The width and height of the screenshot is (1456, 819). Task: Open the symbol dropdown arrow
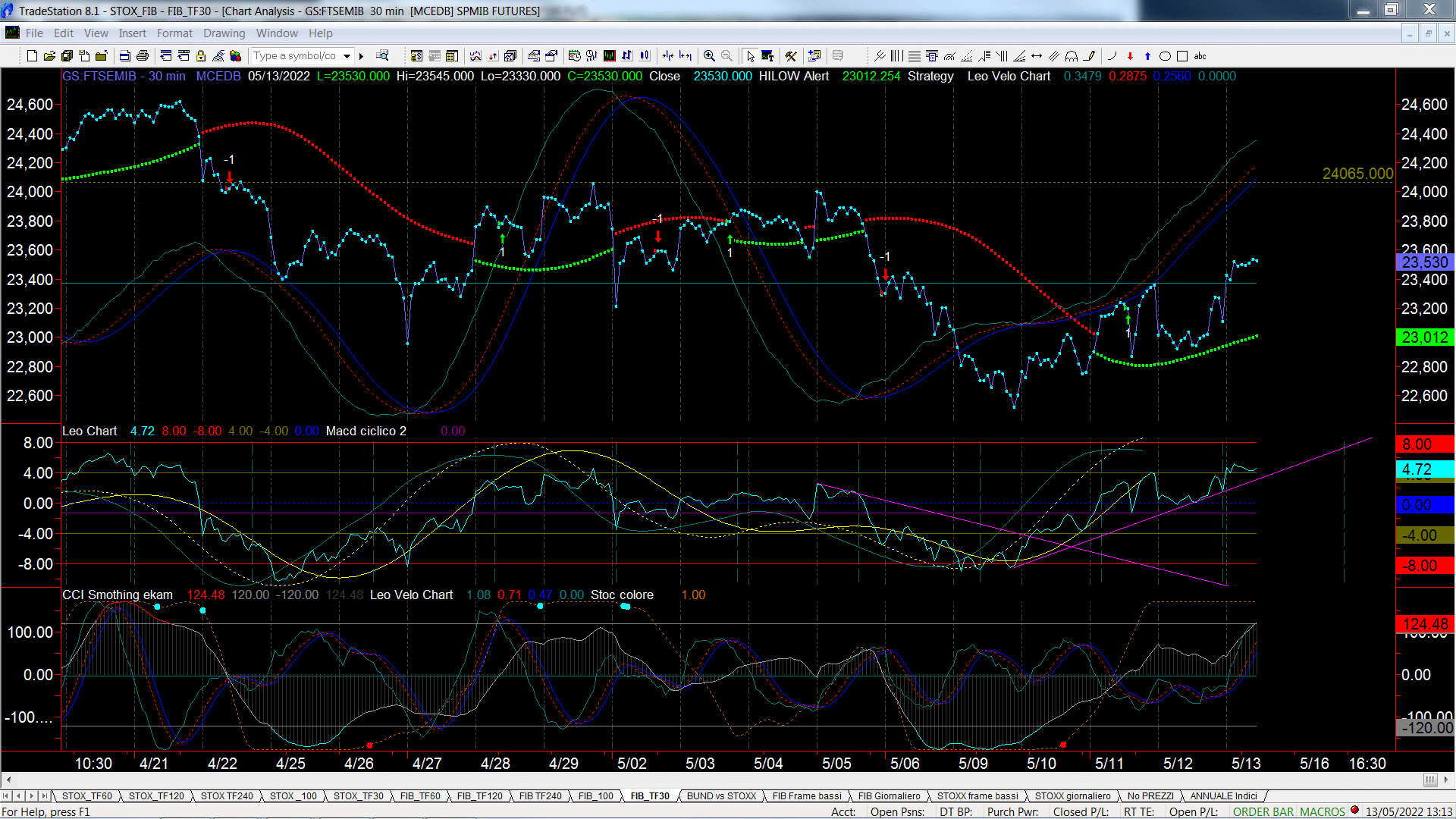pos(347,56)
